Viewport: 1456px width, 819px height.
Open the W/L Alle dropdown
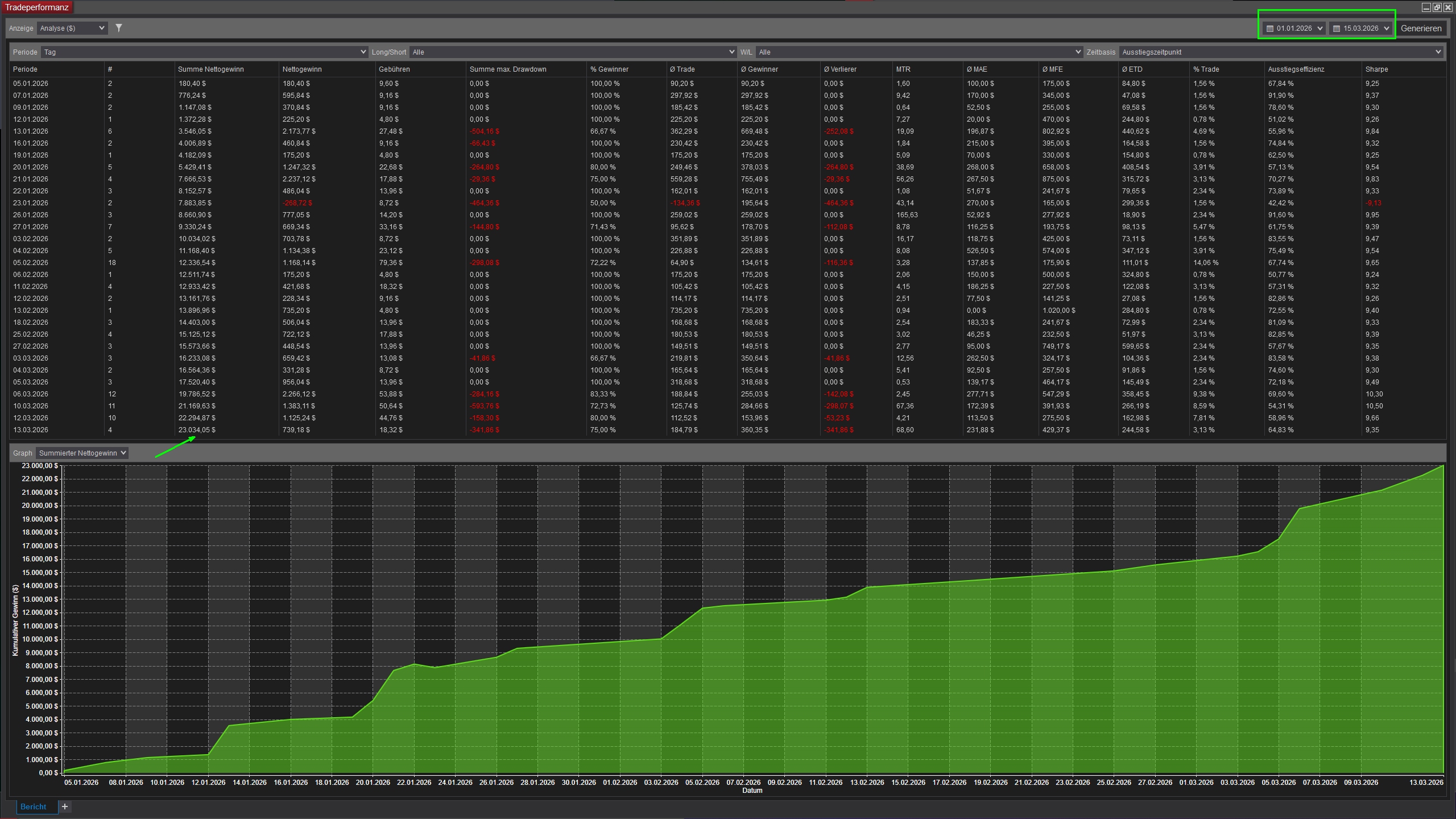[919, 52]
